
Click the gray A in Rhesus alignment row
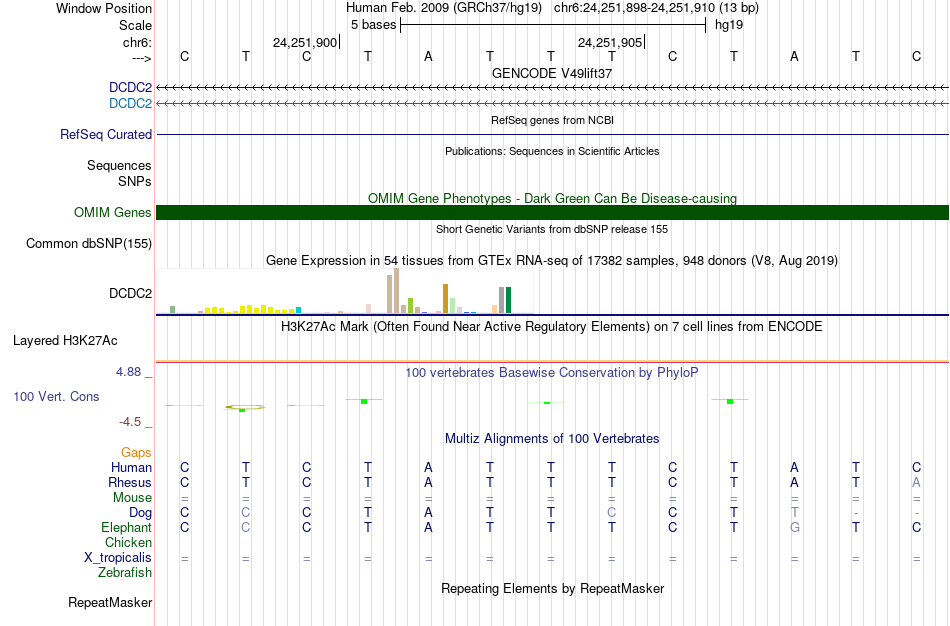click(916, 482)
